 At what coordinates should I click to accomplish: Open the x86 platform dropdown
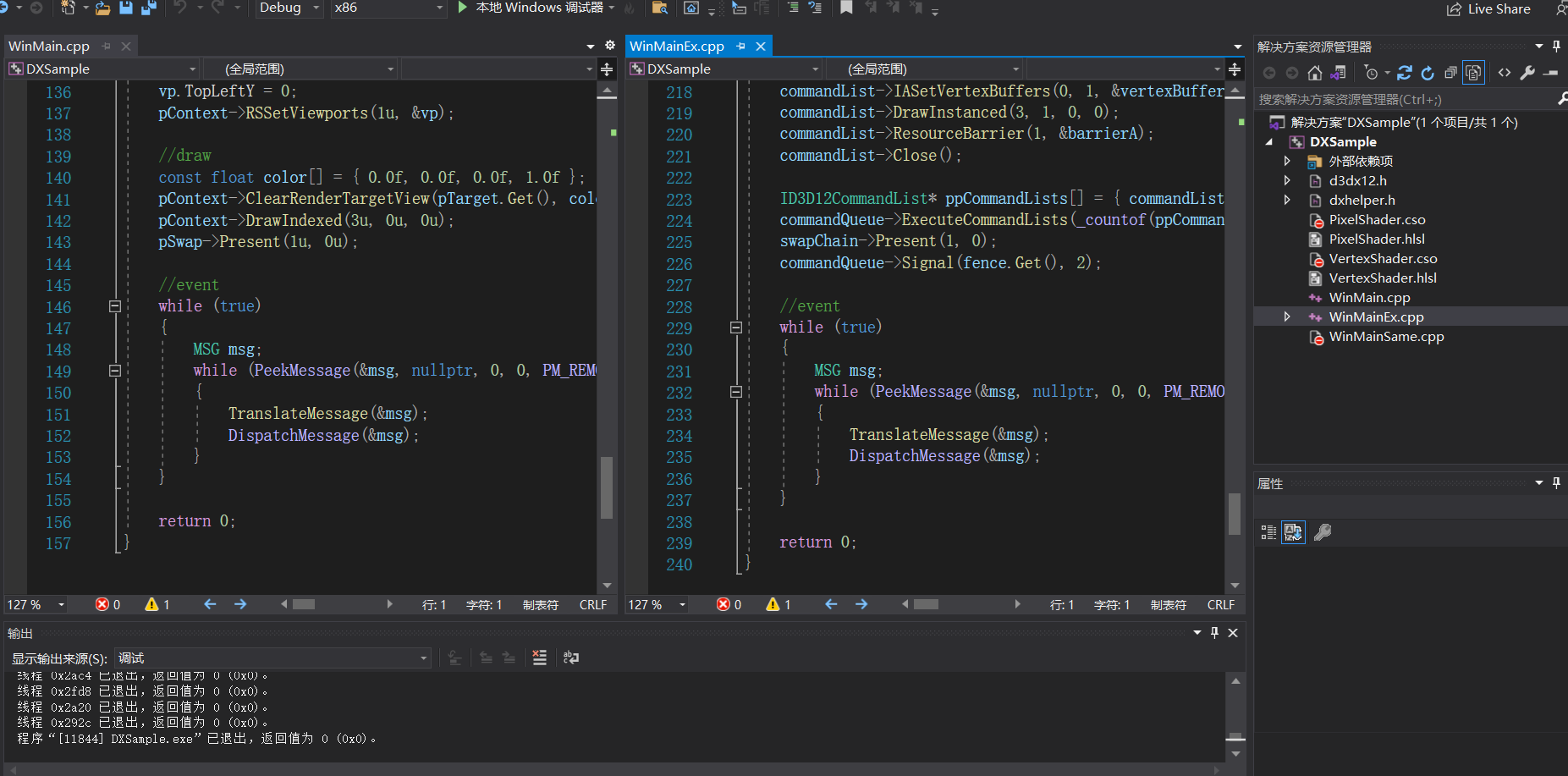[388, 8]
